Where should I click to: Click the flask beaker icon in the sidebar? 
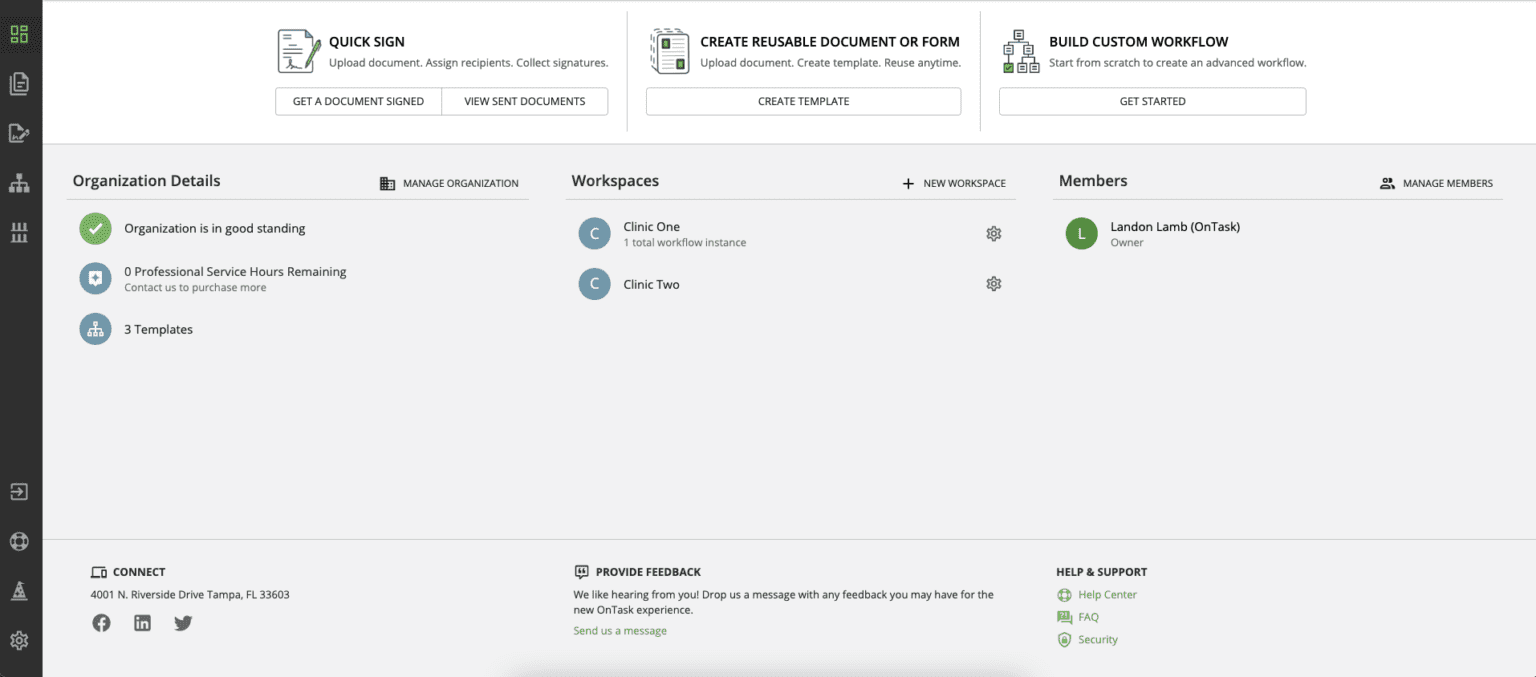point(19,590)
